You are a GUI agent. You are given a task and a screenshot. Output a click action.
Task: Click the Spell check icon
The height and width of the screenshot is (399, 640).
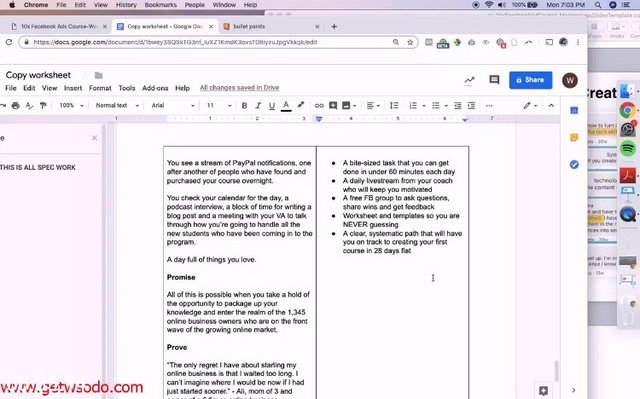click(29, 106)
